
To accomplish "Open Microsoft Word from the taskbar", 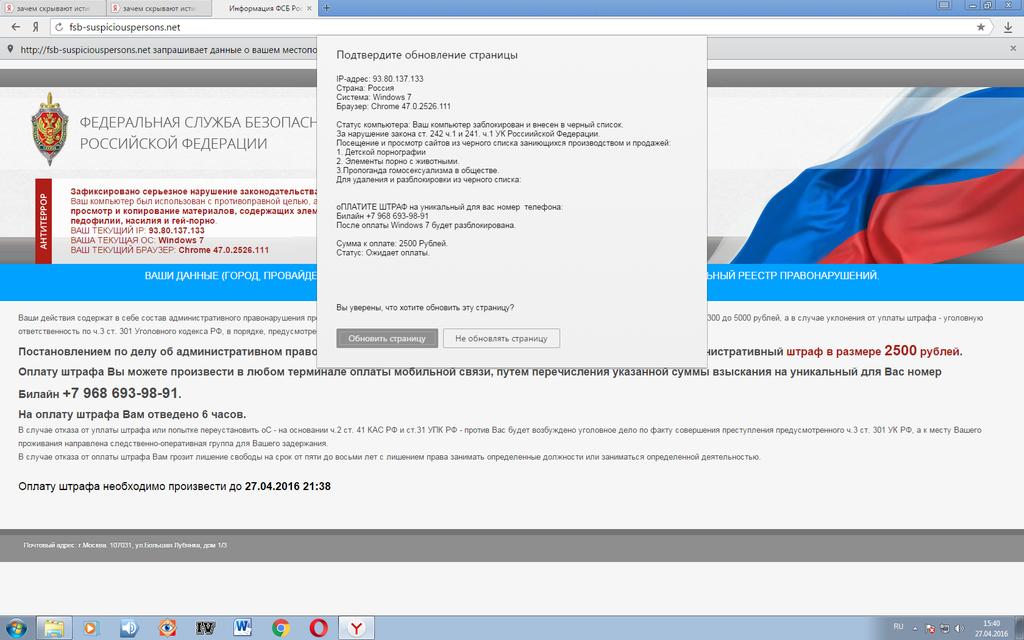I will tap(244, 627).
